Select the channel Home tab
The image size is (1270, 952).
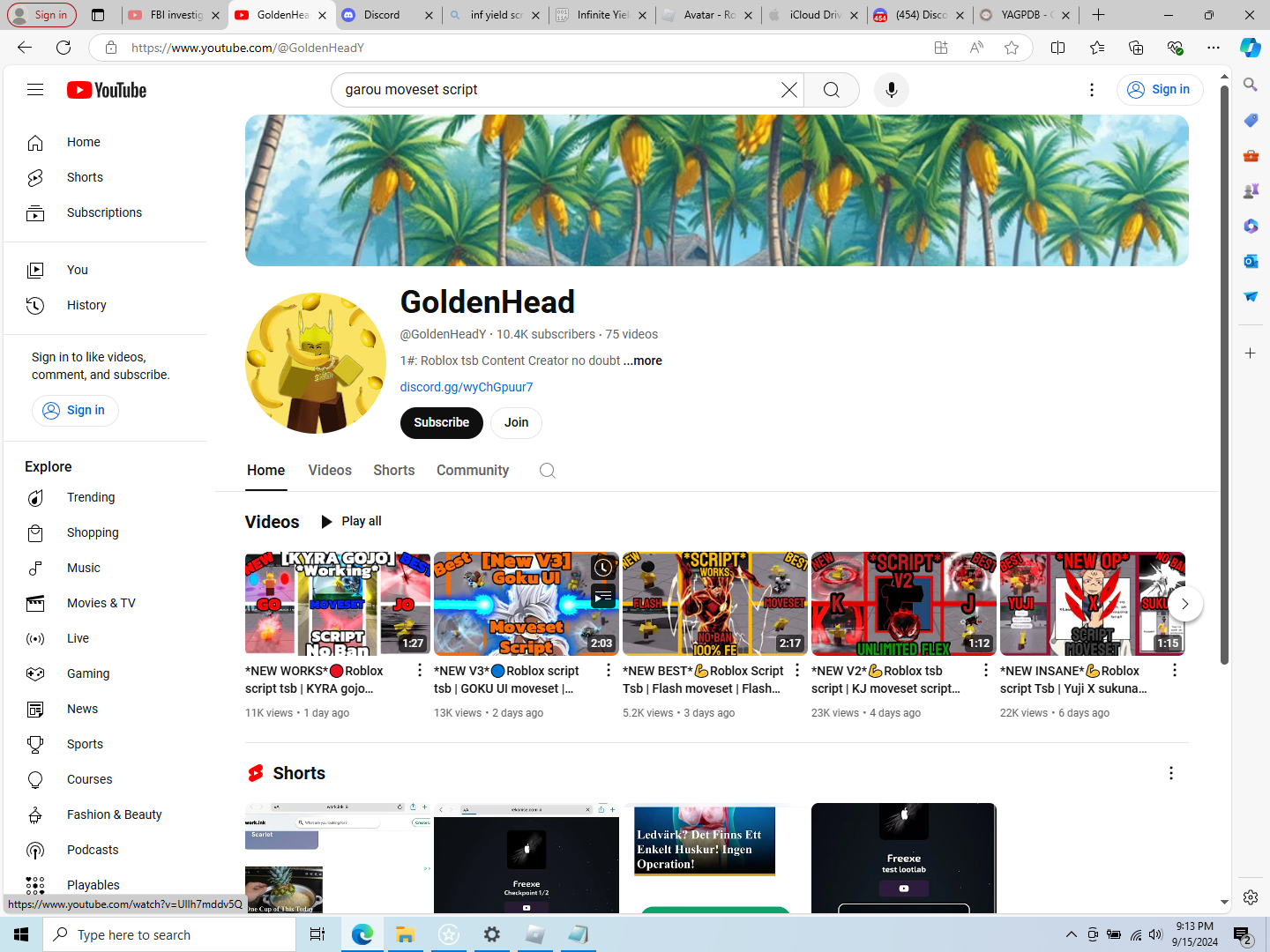266,471
